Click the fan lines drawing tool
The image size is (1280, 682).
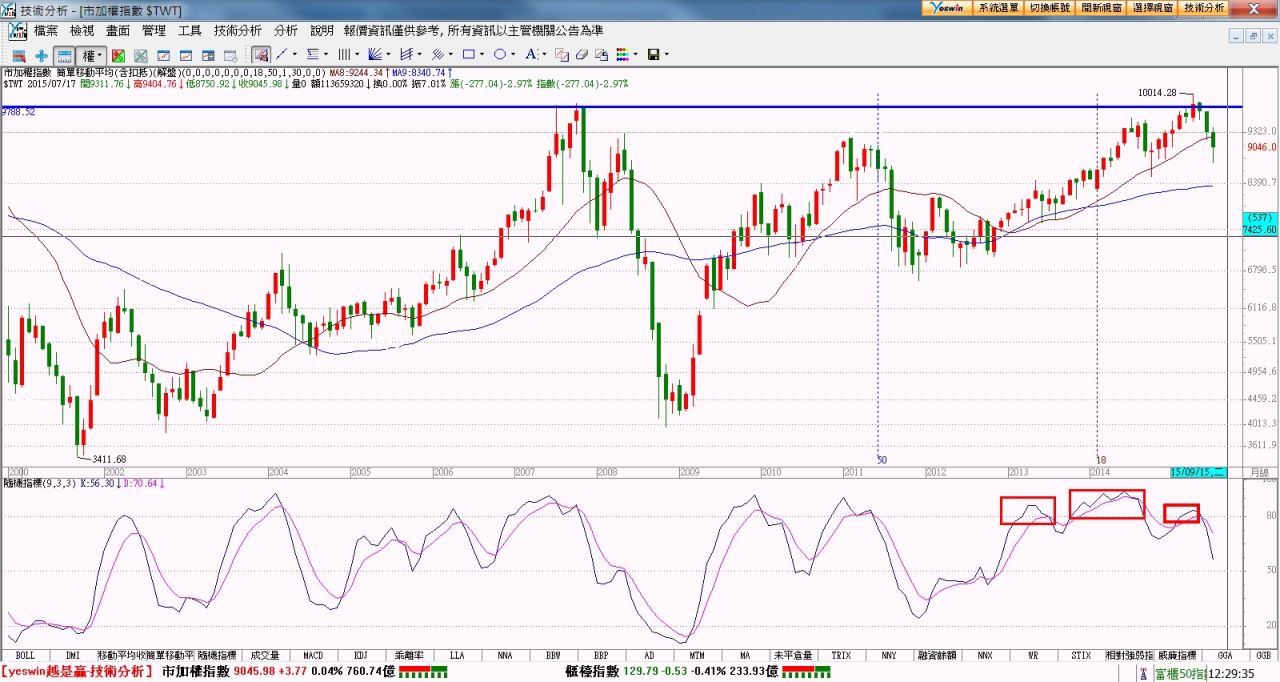pyautogui.click(x=376, y=54)
